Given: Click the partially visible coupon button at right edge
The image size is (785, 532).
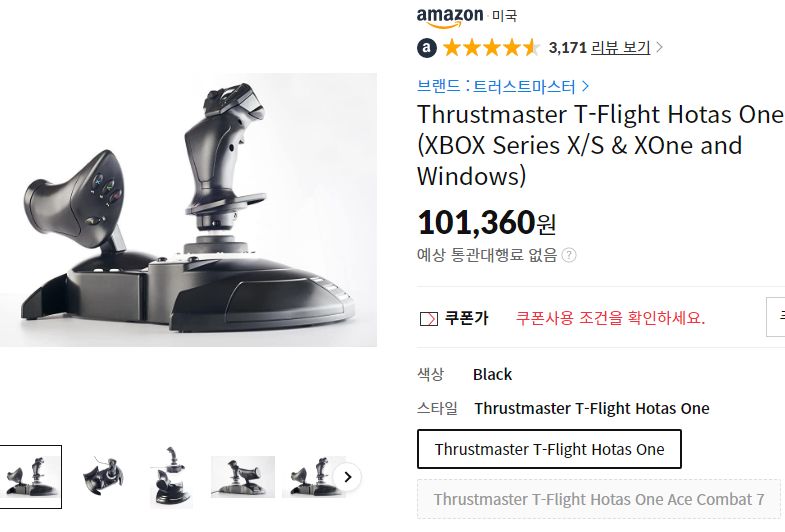Looking at the screenshot, I should click(776, 317).
